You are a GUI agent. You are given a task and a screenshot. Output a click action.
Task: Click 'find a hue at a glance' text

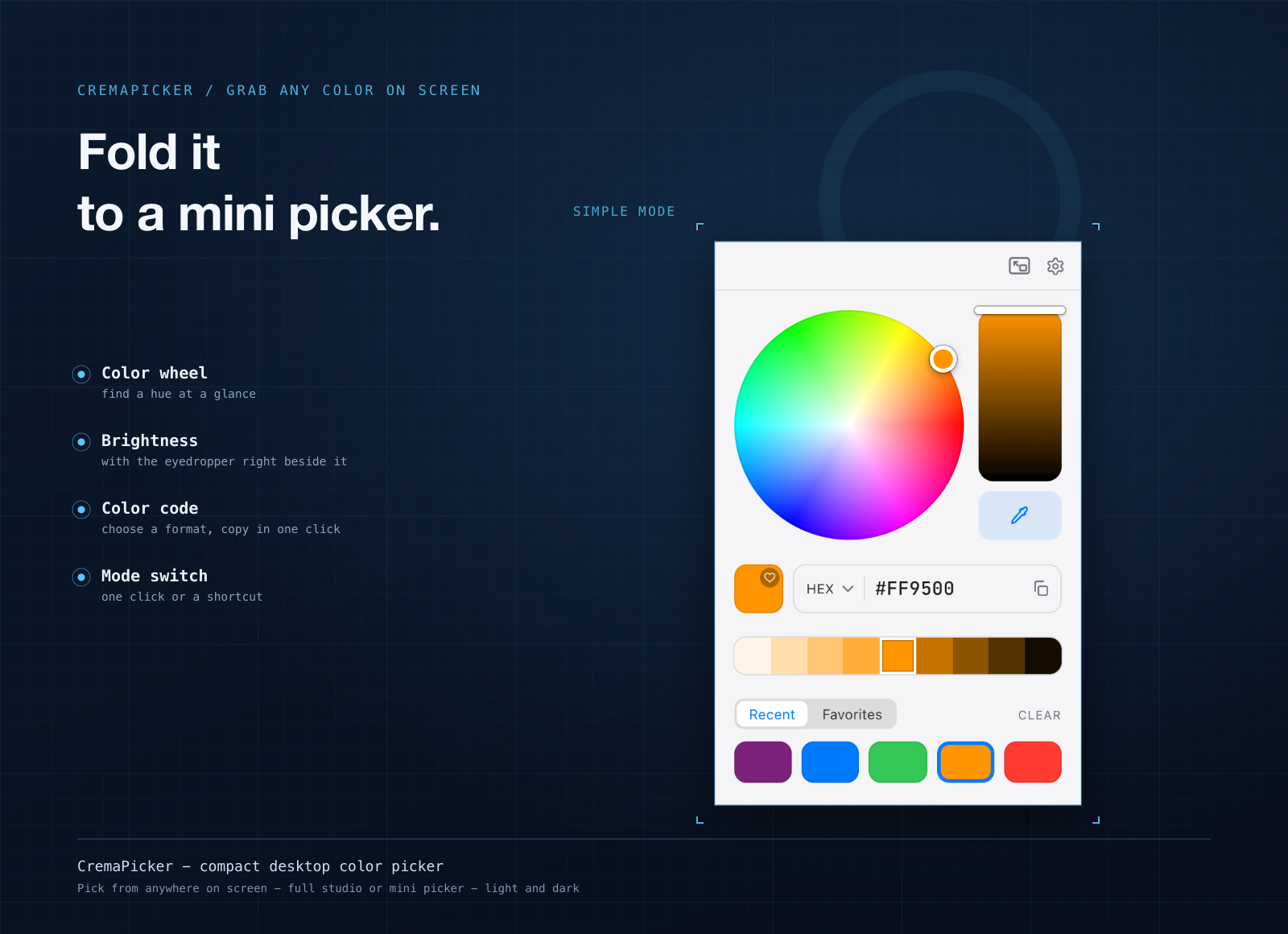click(179, 394)
